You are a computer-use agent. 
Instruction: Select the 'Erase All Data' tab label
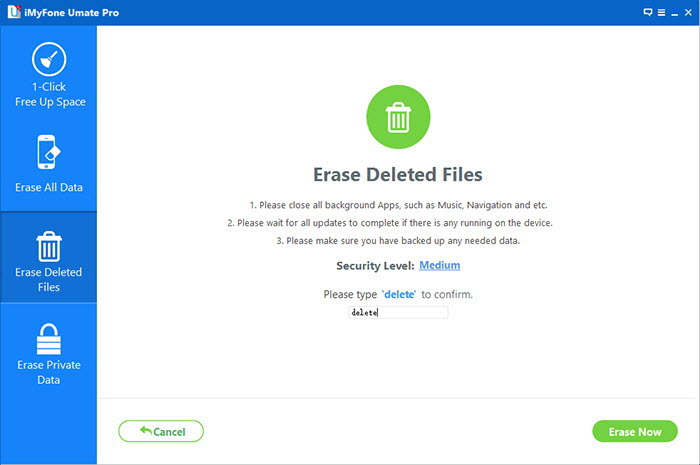48,187
